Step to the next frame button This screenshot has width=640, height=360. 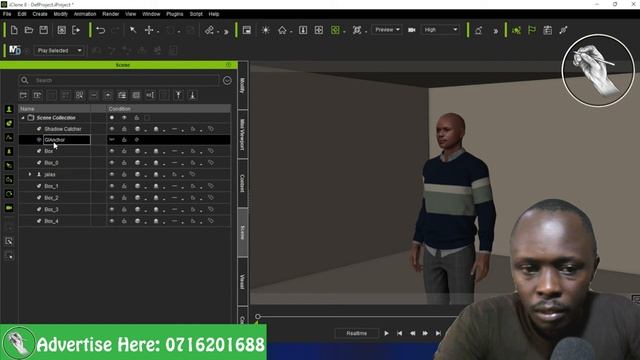click(425, 333)
